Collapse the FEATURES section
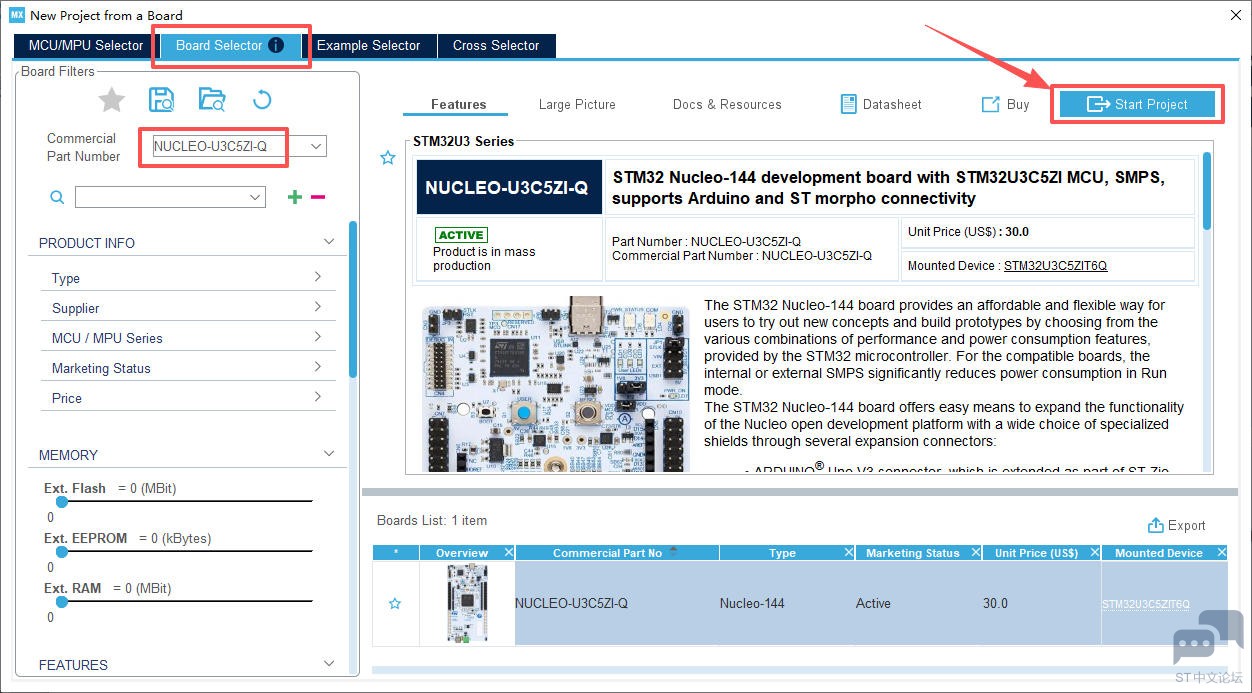 (328, 664)
